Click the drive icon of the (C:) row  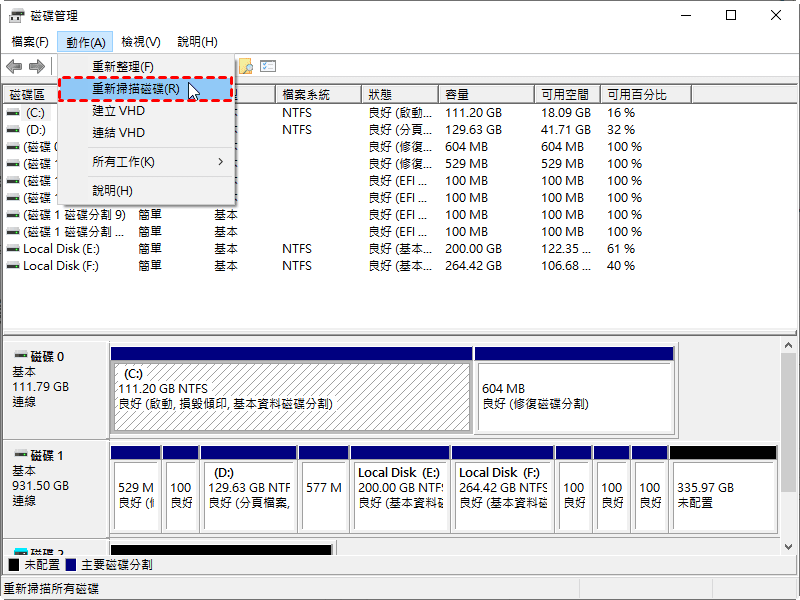[13, 113]
